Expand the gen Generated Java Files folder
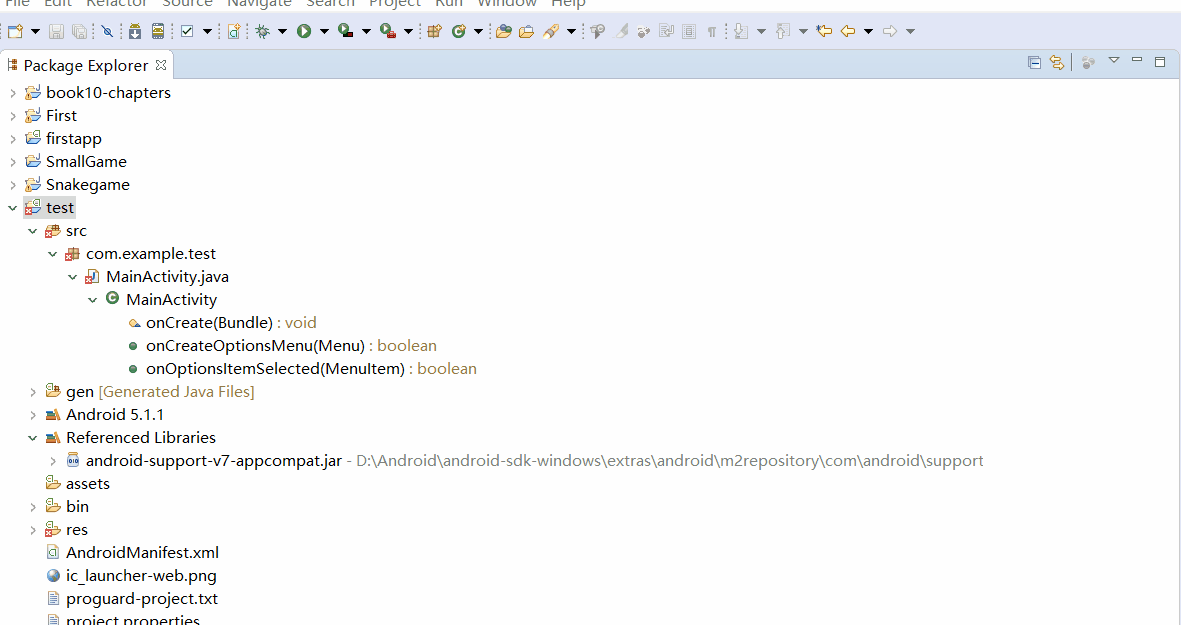 point(32,392)
